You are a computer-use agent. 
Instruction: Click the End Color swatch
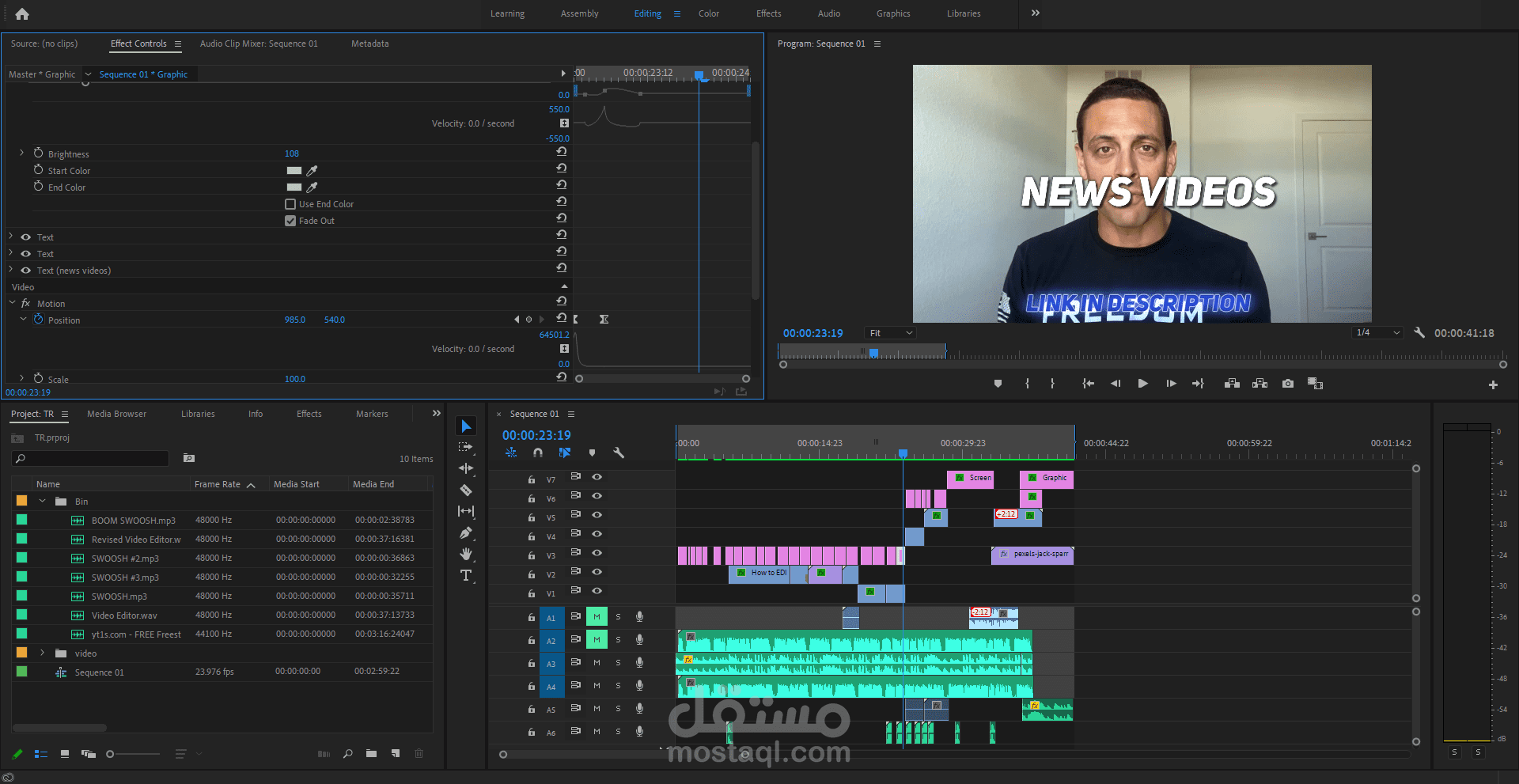[x=294, y=187]
